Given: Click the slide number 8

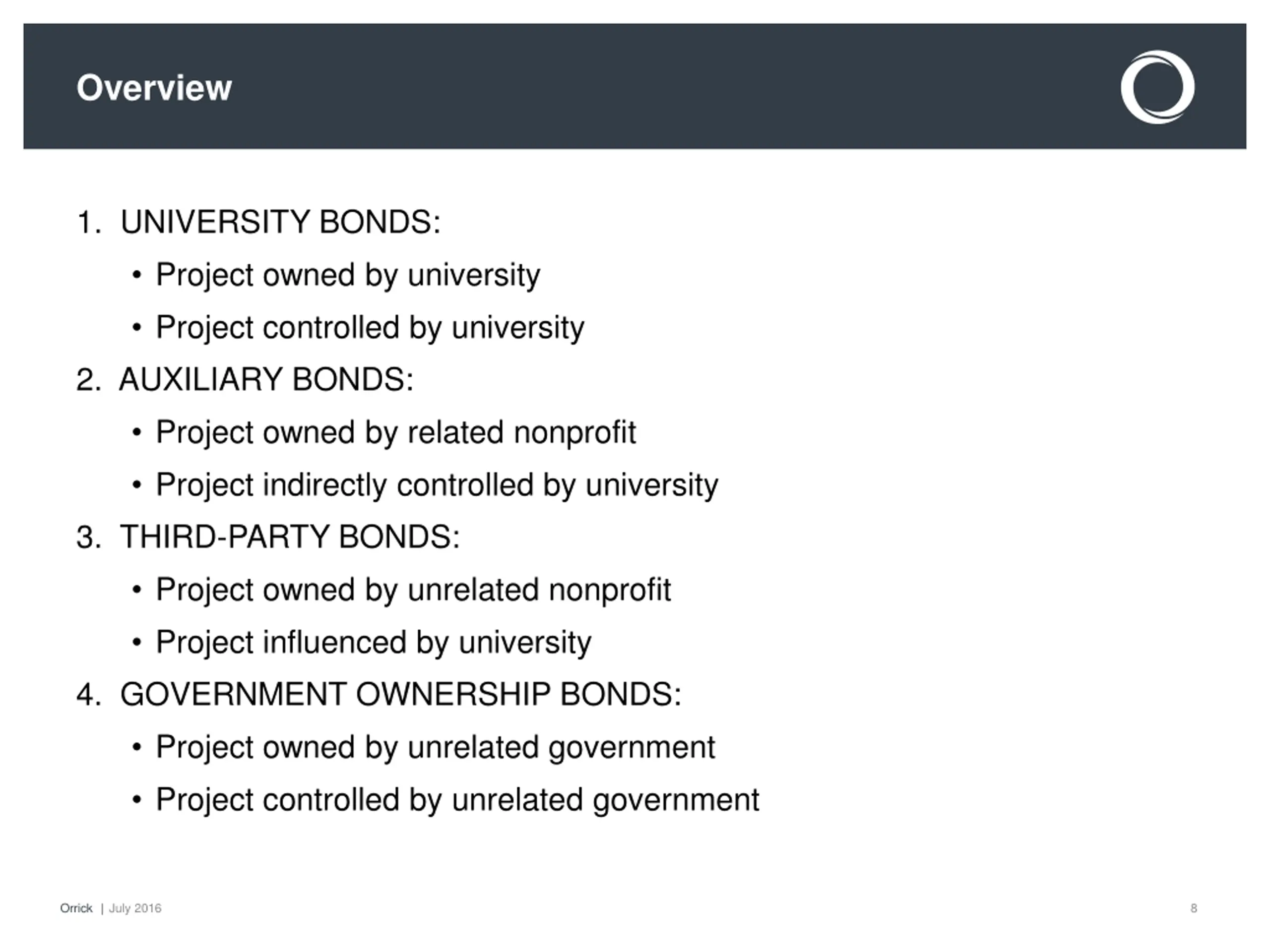Looking at the screenshot, I should point(1194,908).
